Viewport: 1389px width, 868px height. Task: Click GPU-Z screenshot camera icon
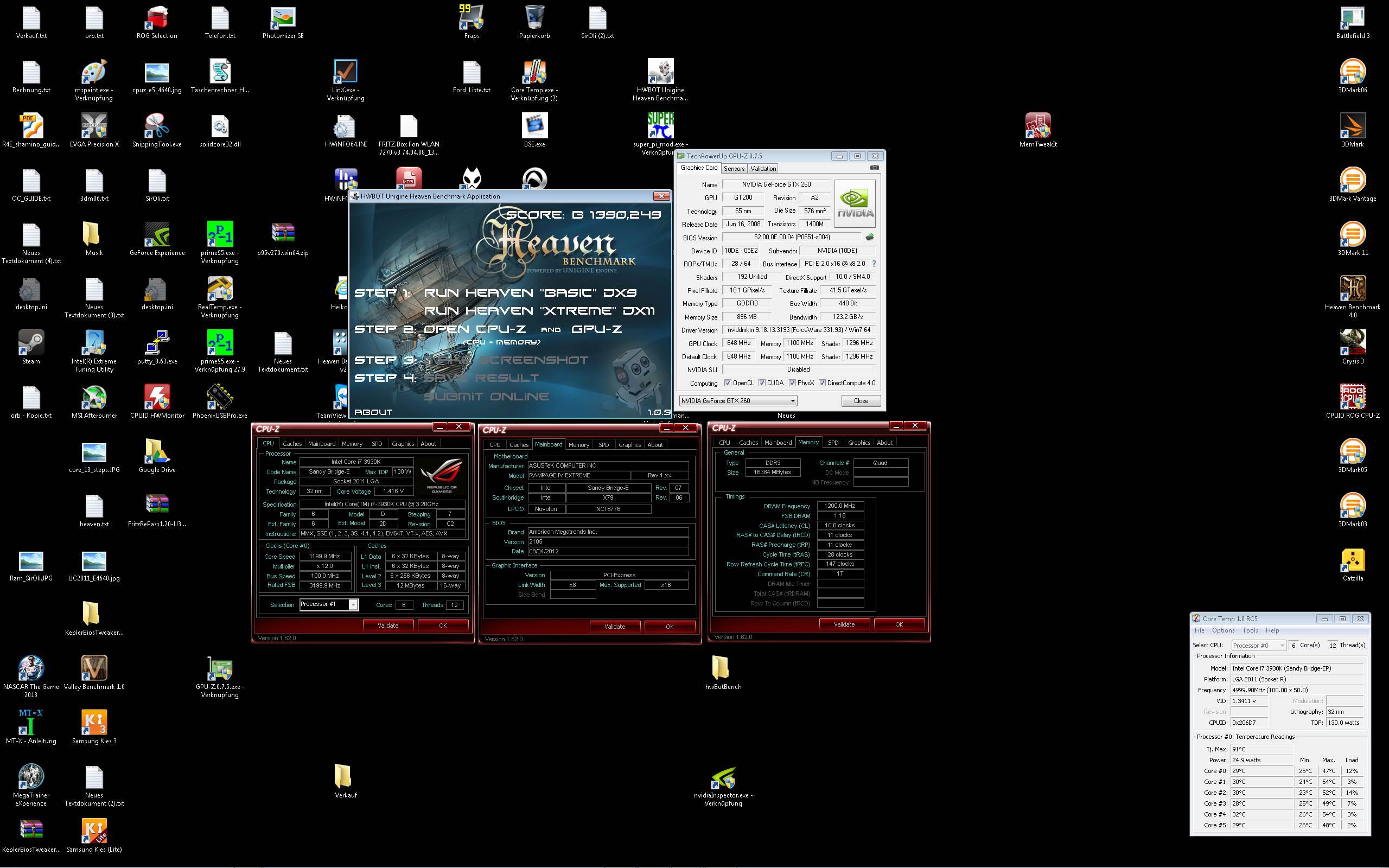[874, 168]
